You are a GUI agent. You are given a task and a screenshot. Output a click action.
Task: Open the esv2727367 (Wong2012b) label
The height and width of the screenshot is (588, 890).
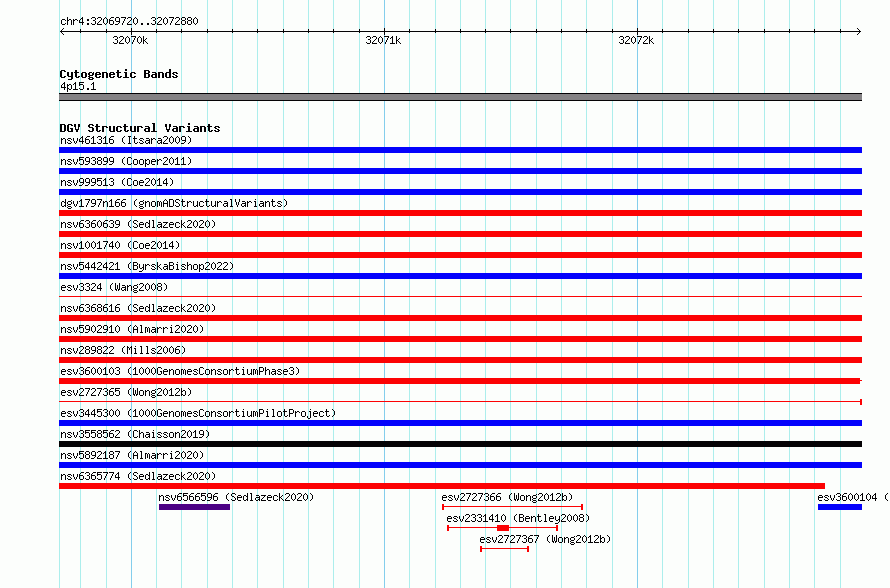(545, 539)
